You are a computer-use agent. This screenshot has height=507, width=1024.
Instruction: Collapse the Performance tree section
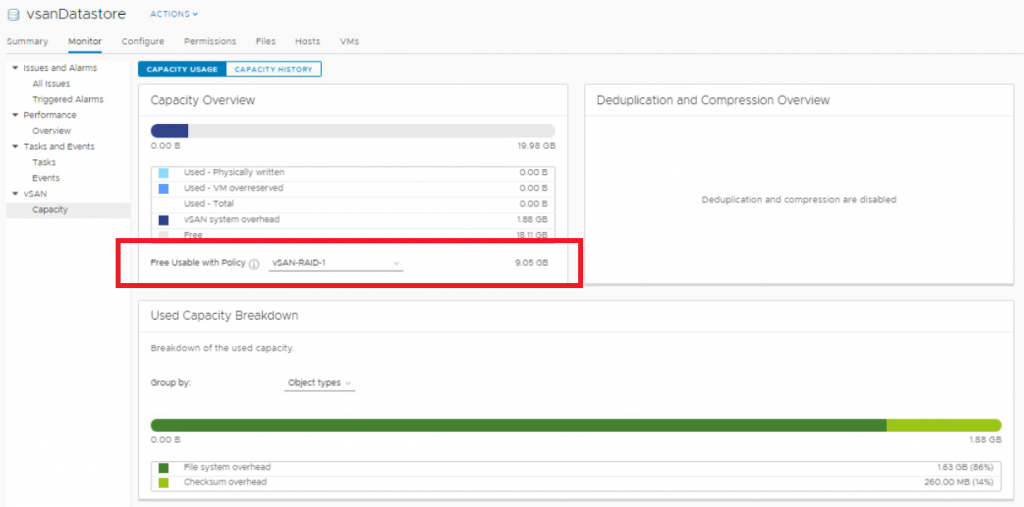(x=15, y=115)
